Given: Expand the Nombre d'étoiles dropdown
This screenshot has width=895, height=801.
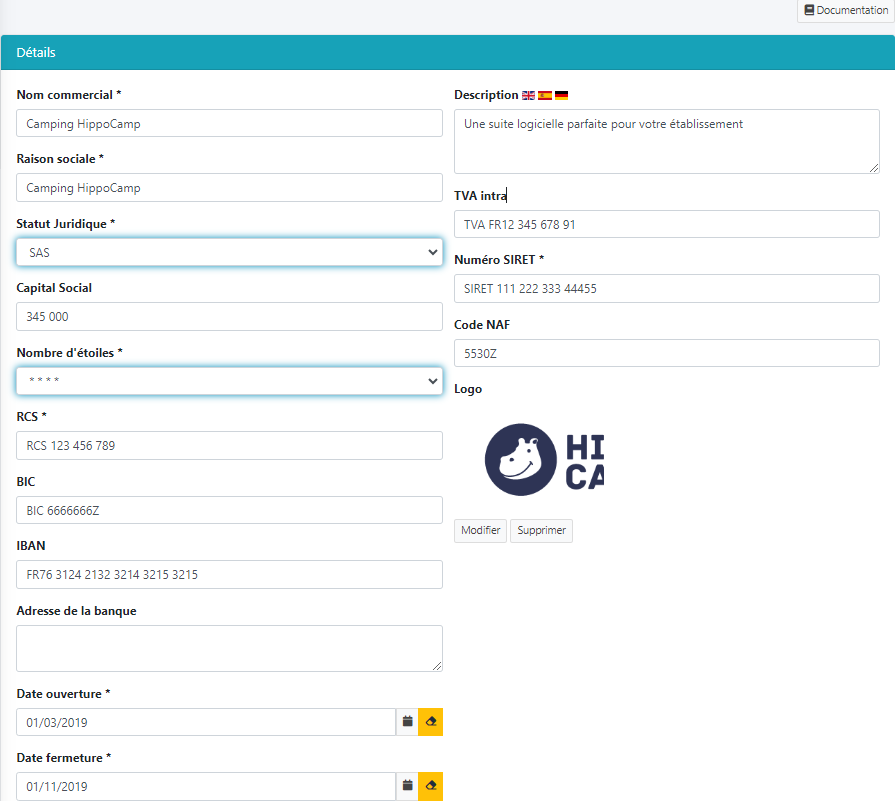Looking at the screenshot, I should coord(229,381).
